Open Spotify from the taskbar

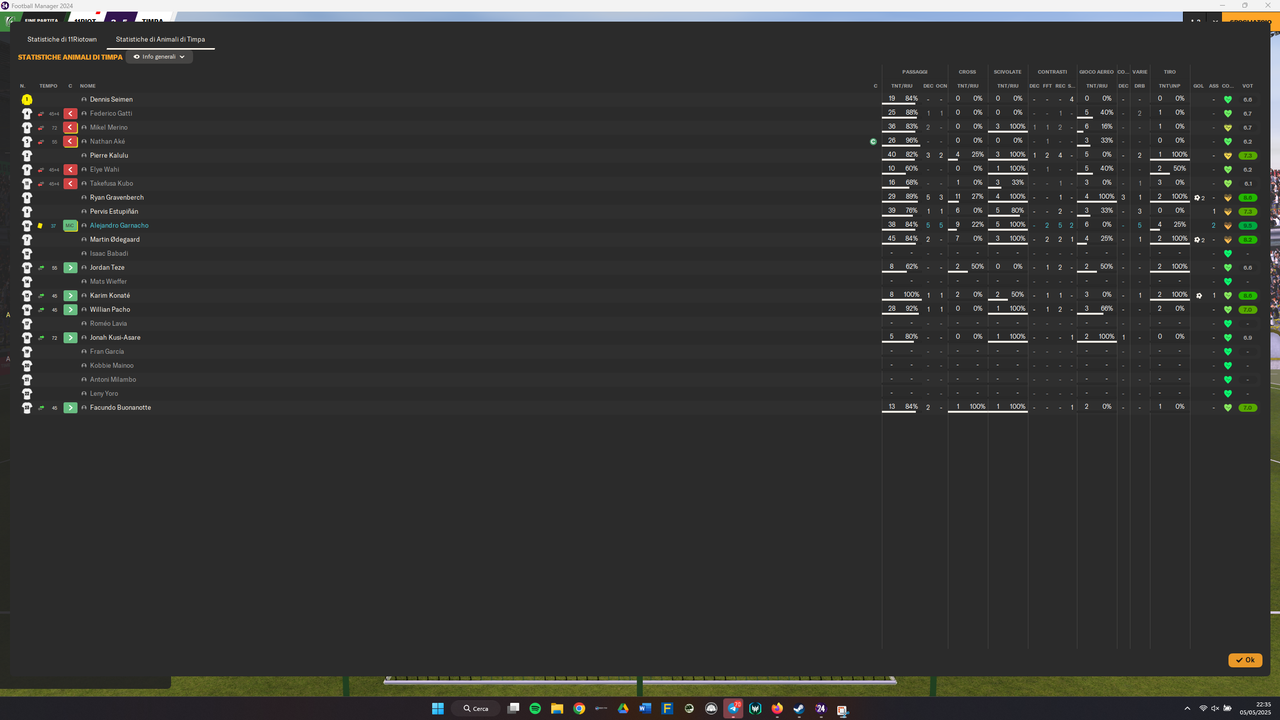pyautogui.click(x=535, y=708)
